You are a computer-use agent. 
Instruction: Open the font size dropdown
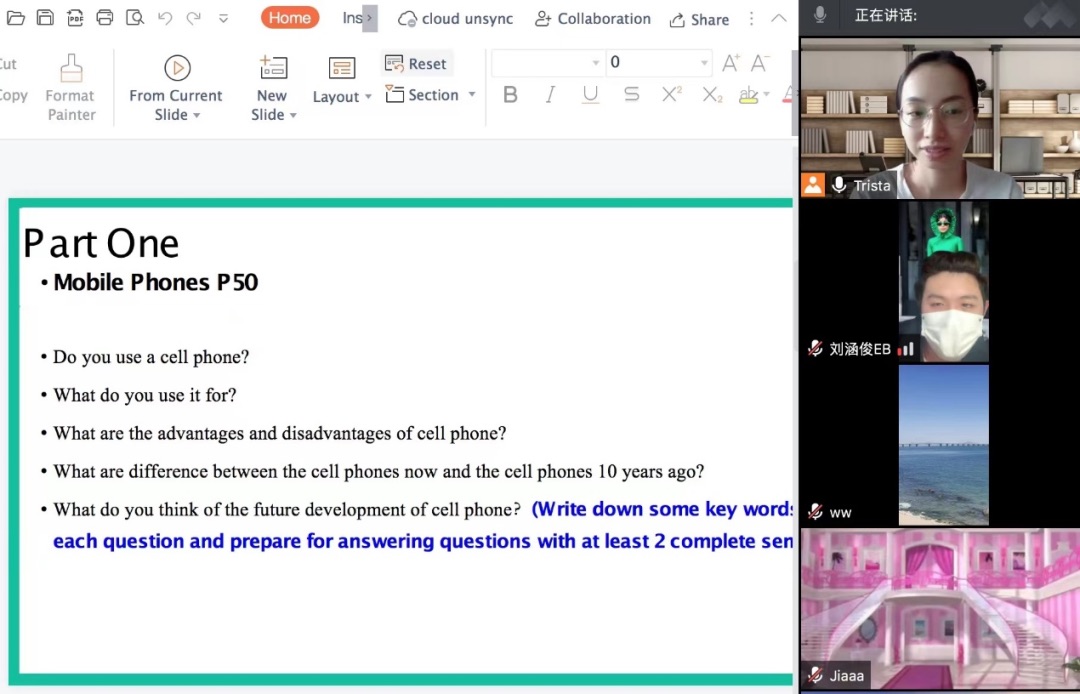(x=705, y=63)
